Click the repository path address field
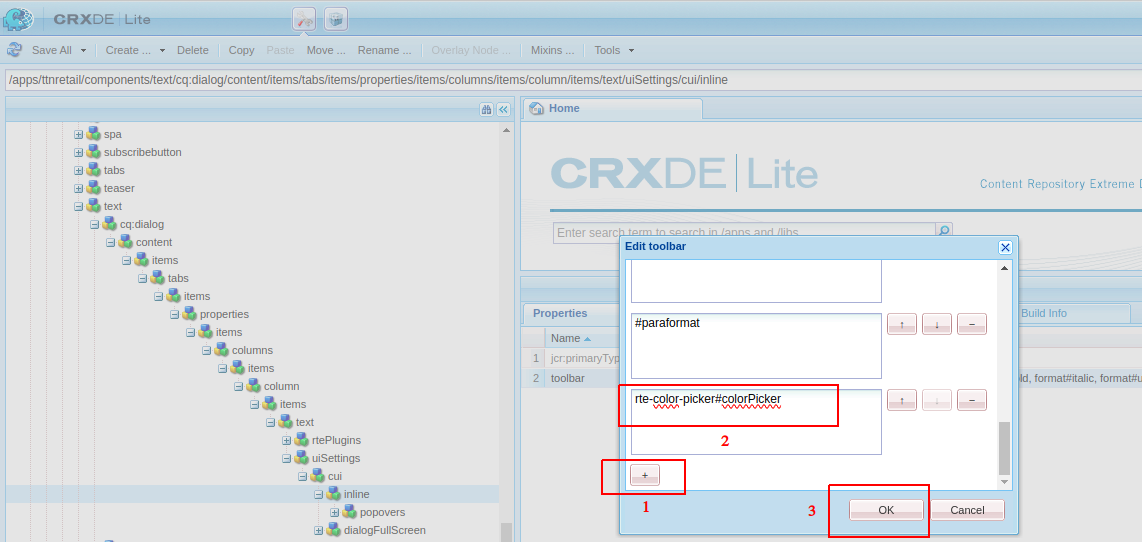1142x542 pixels. pos(572,79)
